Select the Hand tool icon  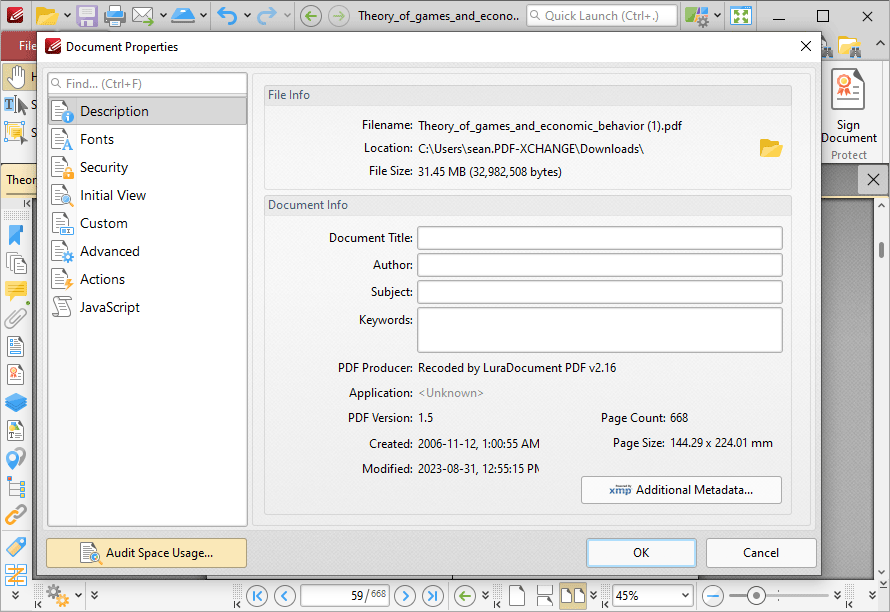click(16, 77)
